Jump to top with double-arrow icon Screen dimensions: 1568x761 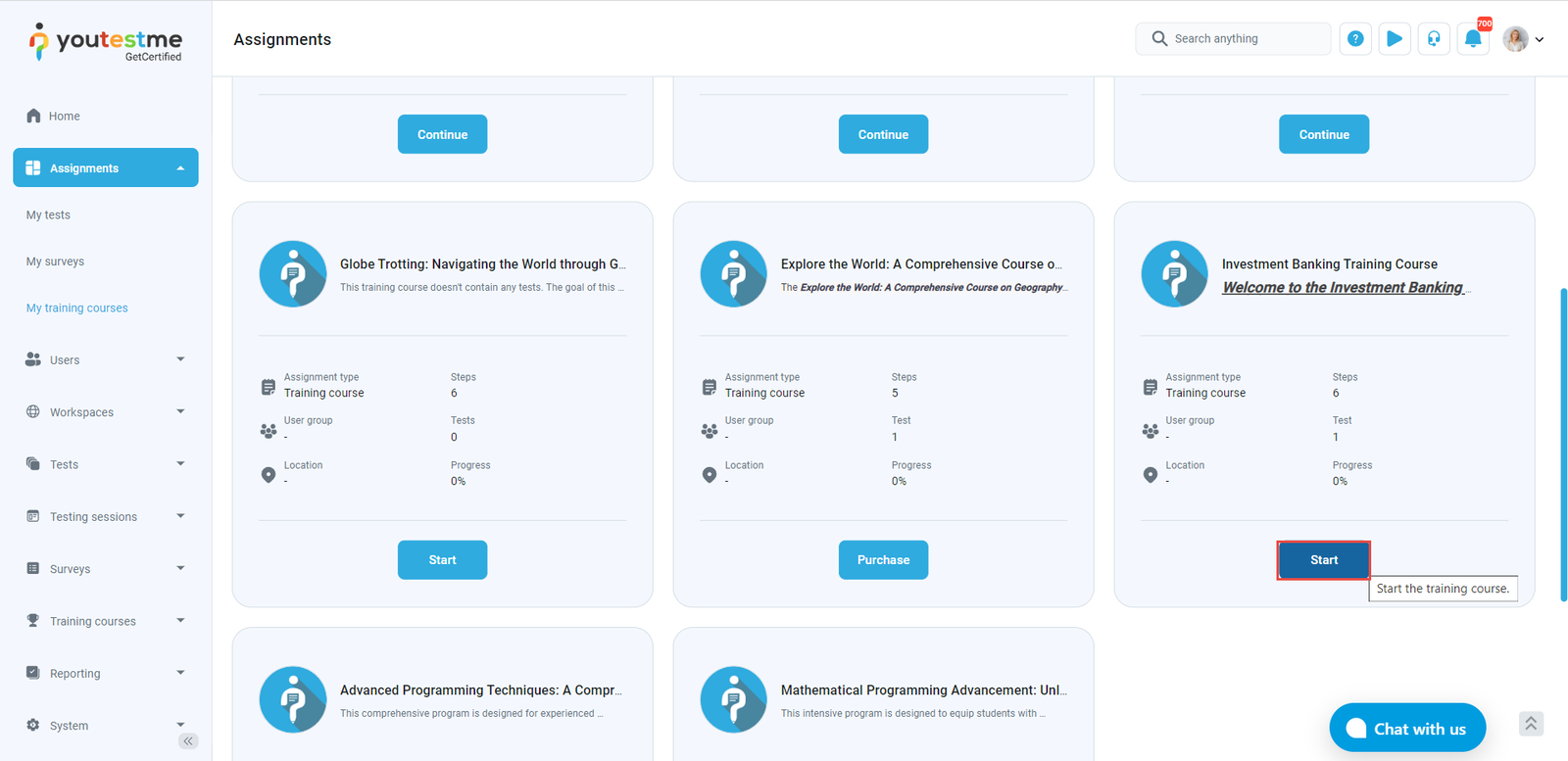pos(1531,724)
